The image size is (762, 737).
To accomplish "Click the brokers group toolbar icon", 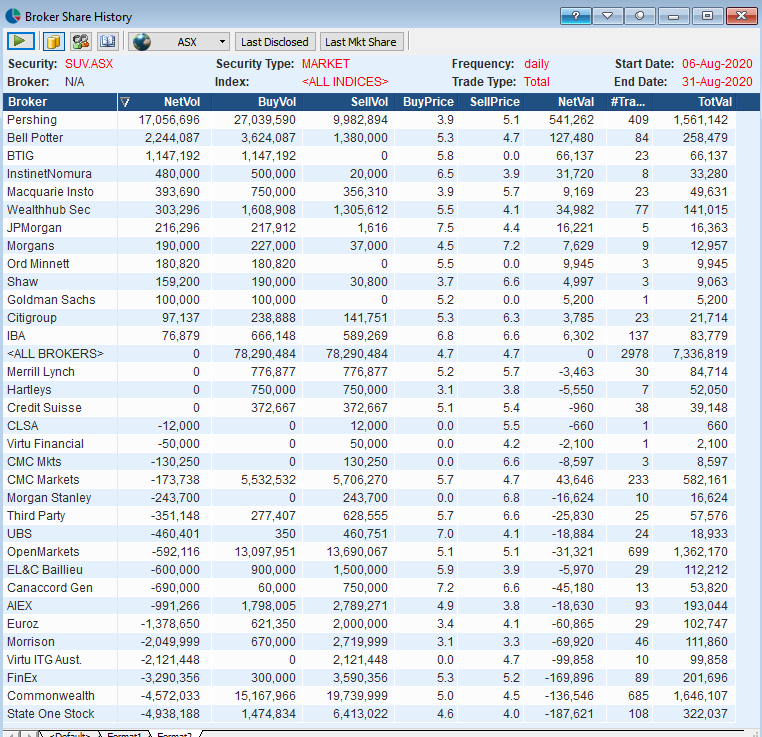I will pyautogui.click(x=81, y=41).
